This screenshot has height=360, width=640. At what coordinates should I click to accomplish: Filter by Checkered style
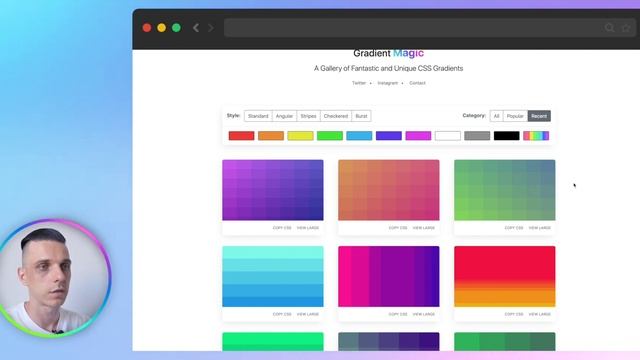click(336, 116)
